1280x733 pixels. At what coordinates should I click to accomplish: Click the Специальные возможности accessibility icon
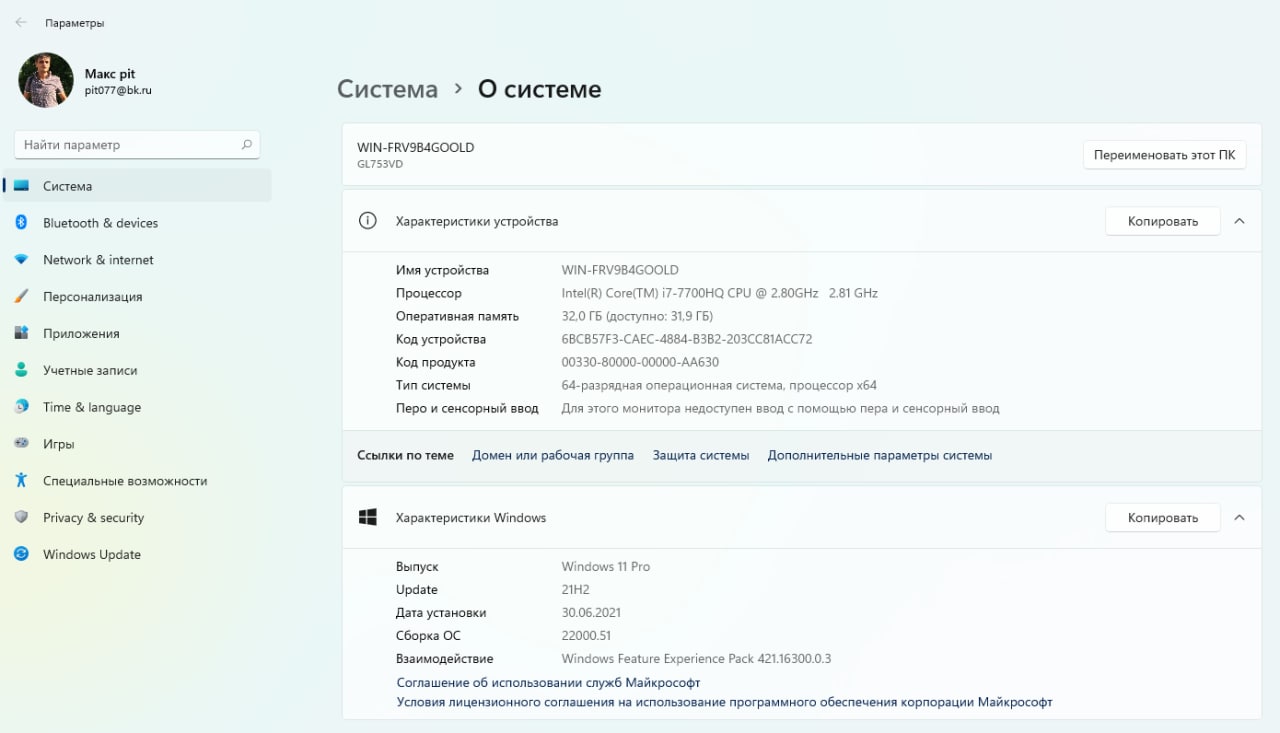pos(21,481)
